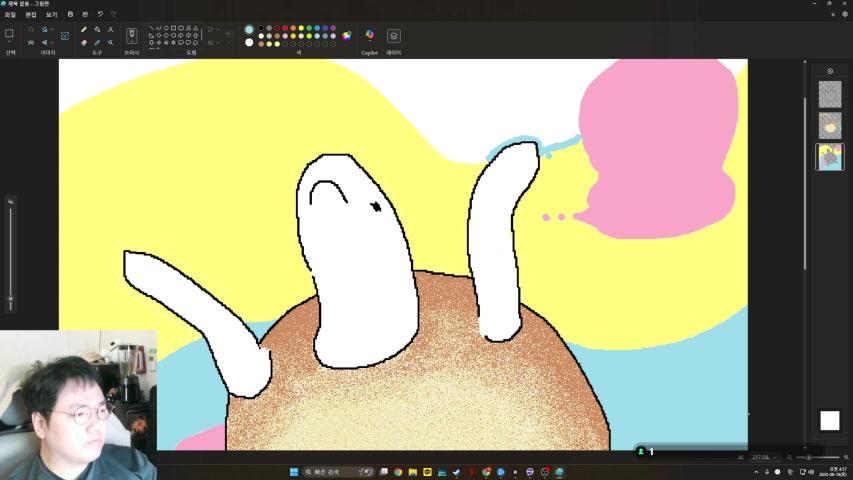Click the Redo arrow

114,14
